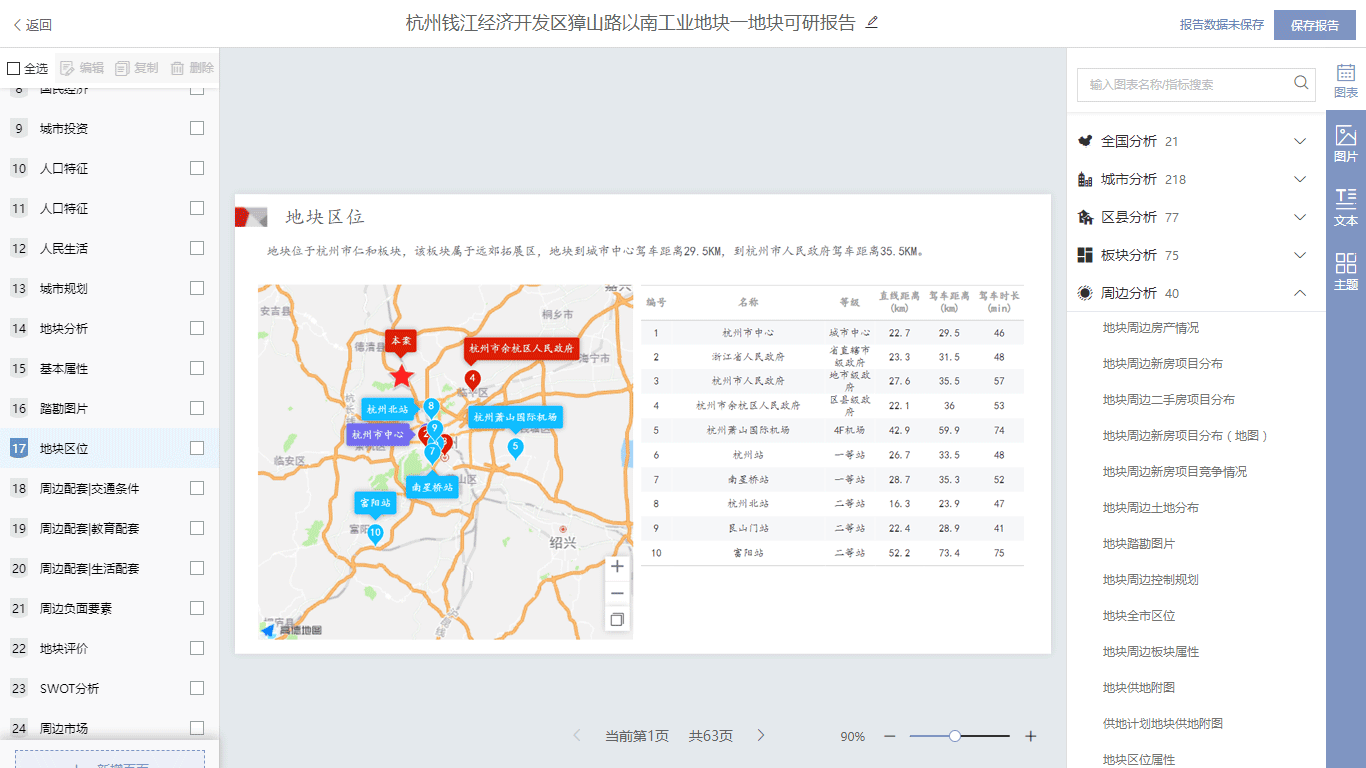Tick the checkbox for 城市投资 page
This screenshot has width=1366, height=768.
pyautogui.click(x=197, y=128)
